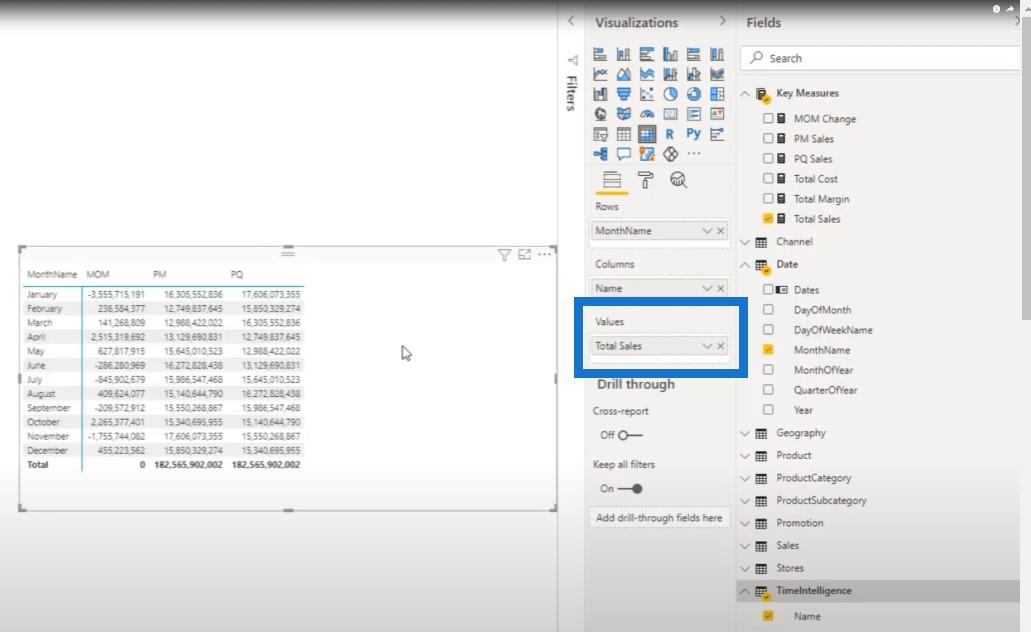Select the line chart visual
Screen dimensions: 1031x632
tap(600, 74)
